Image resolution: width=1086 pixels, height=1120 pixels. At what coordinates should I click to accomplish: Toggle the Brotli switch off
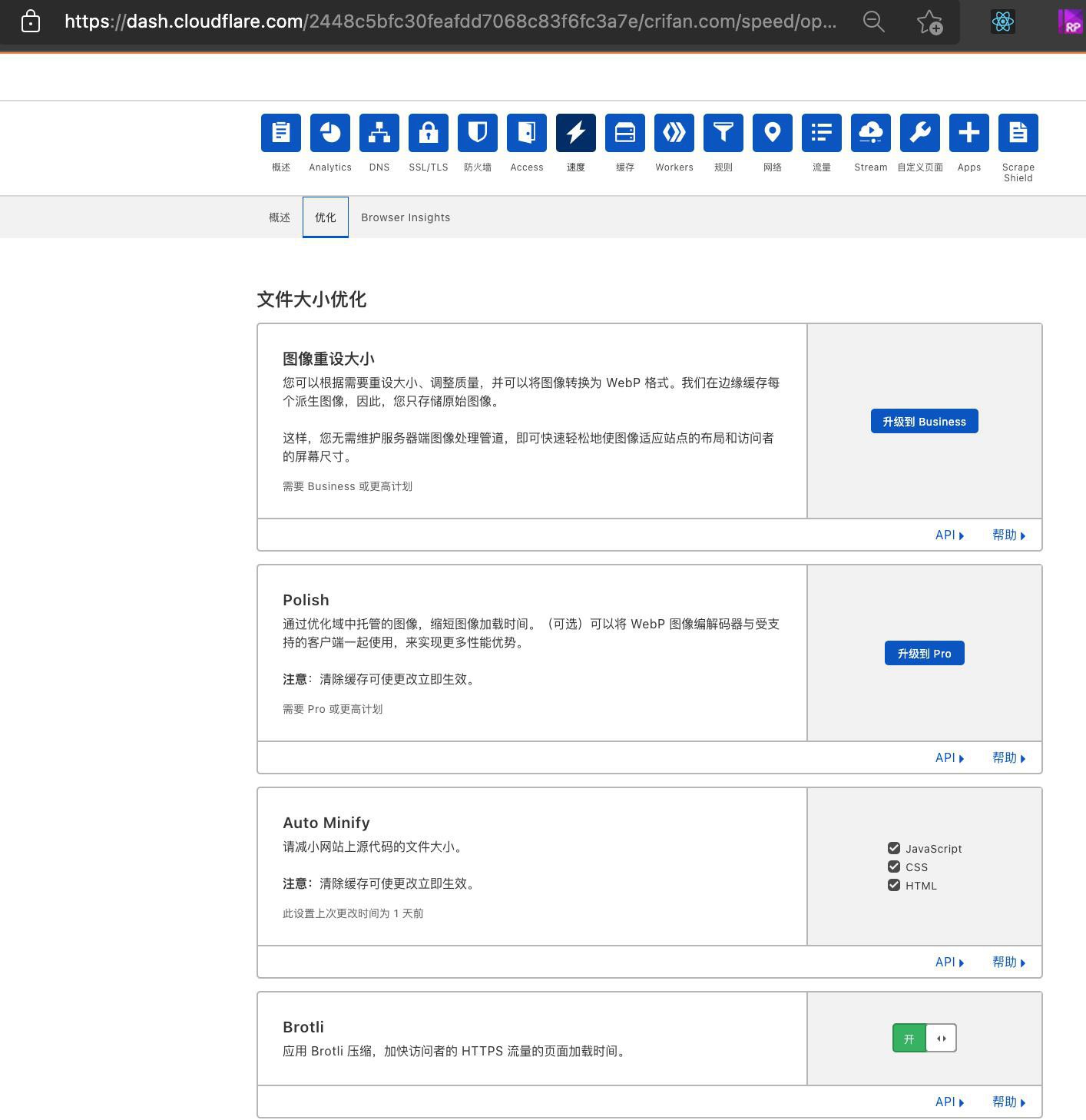(925, 1039)
